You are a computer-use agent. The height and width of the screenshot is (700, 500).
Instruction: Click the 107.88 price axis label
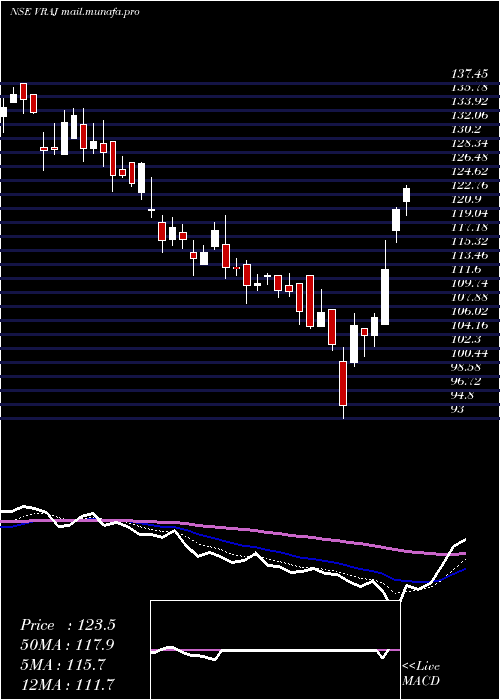click(x=469, y=297)
